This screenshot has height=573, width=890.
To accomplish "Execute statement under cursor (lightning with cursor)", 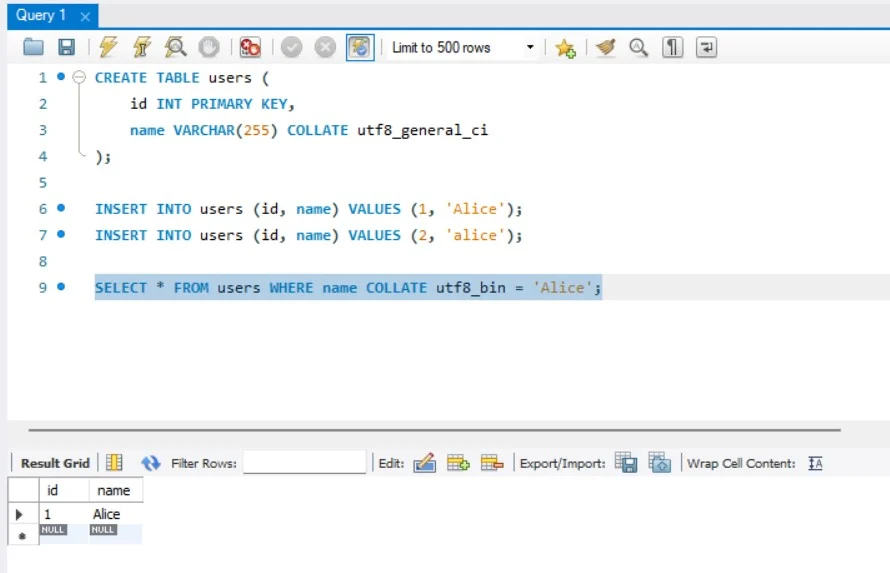I will click(x=141, y=47).
